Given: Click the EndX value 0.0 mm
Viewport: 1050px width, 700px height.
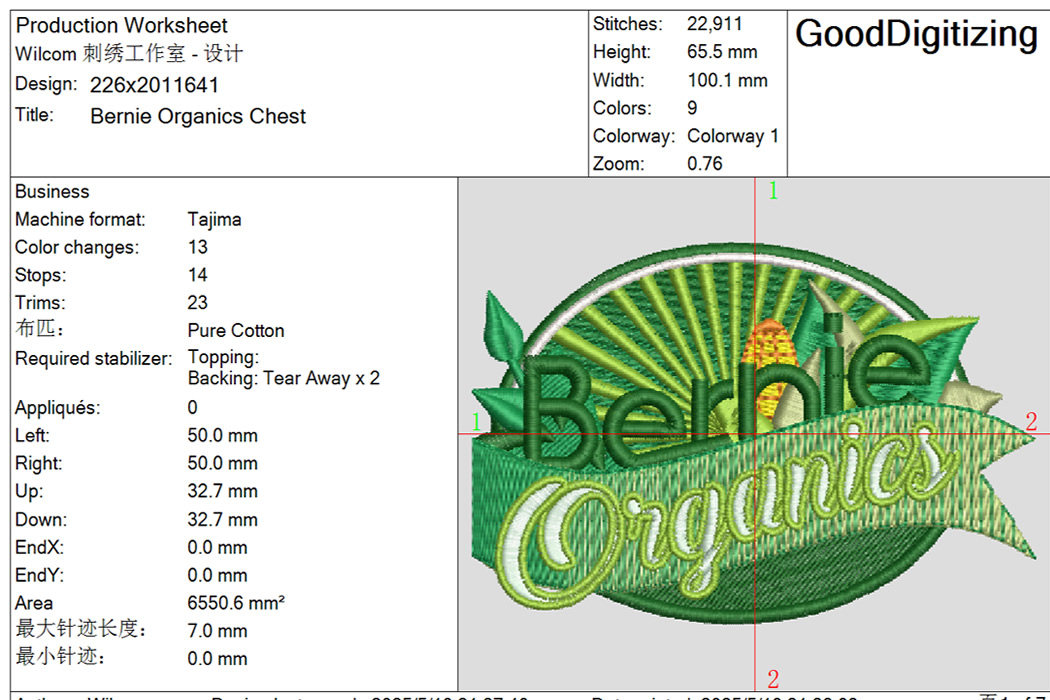Looking at the screenshot, I should 217,547.
